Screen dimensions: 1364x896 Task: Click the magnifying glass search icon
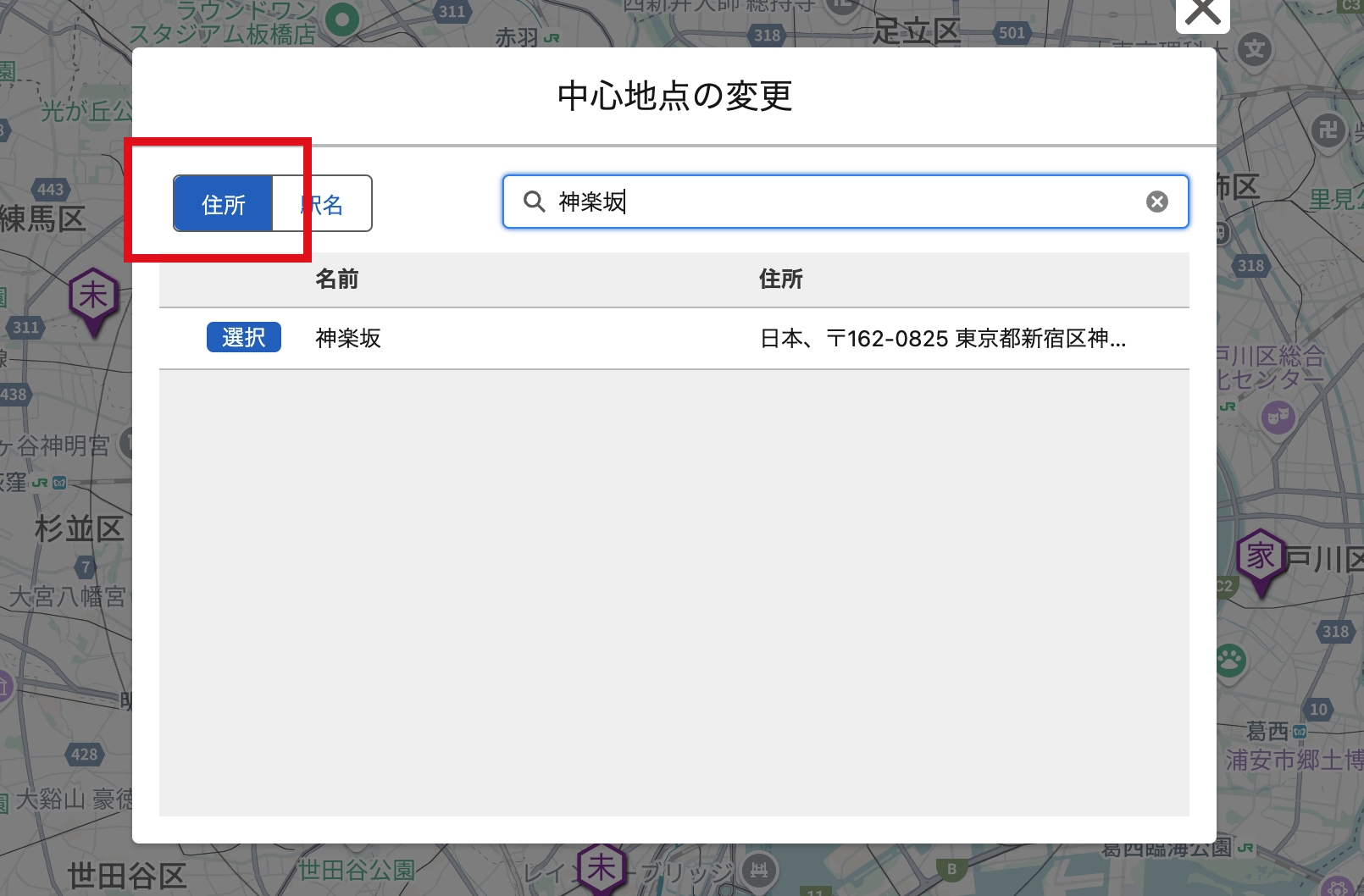pyautogui.click(x=534, y=202)
